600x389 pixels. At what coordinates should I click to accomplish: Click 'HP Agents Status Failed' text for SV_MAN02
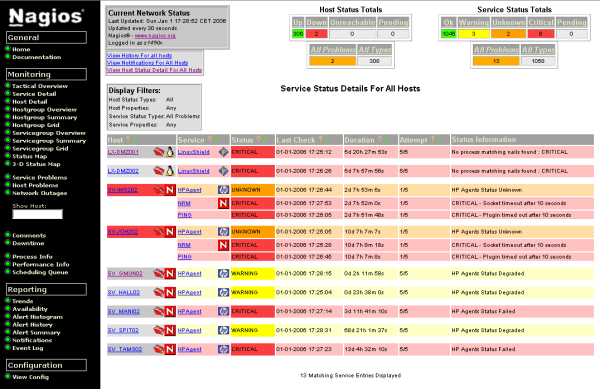pyautogui.click(x=483, y=311)
